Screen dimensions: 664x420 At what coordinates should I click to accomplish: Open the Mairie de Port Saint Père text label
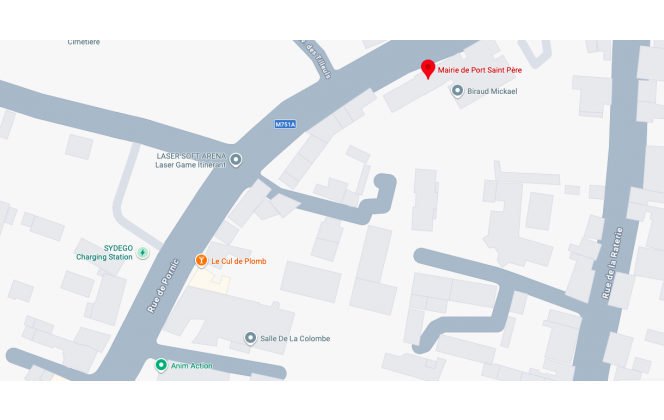tap(479, 70)
